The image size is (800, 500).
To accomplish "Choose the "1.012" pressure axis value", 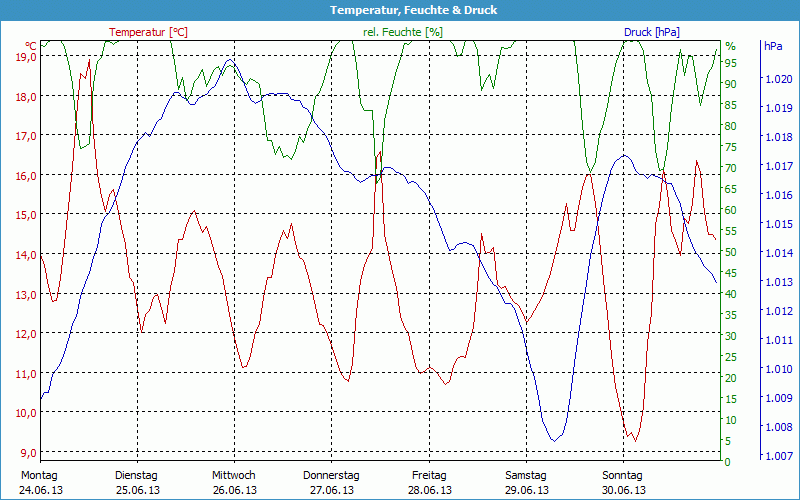I will pos(779,311).
